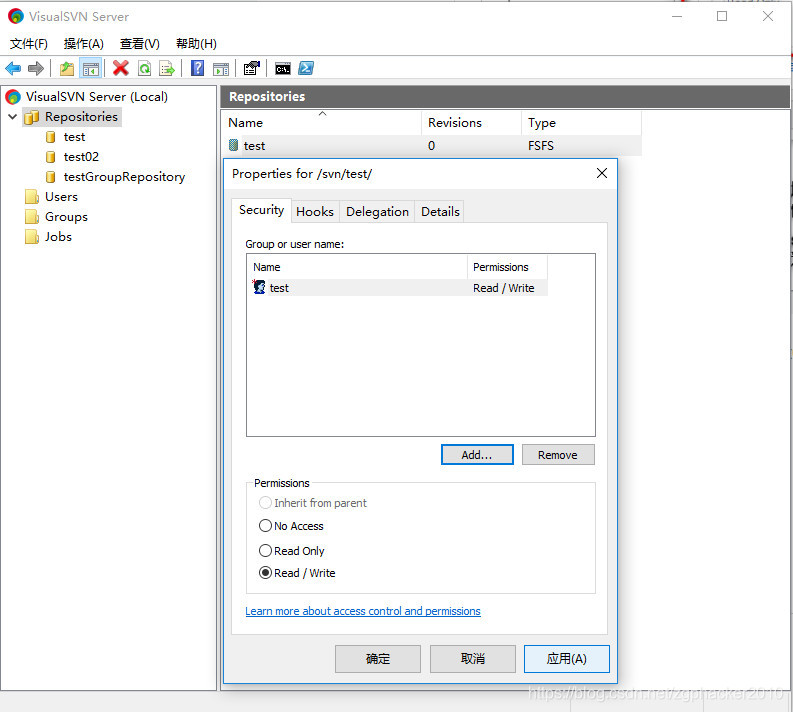Select the No Access radio button
This screenshot has height=712, width=793.
point(265,525)
